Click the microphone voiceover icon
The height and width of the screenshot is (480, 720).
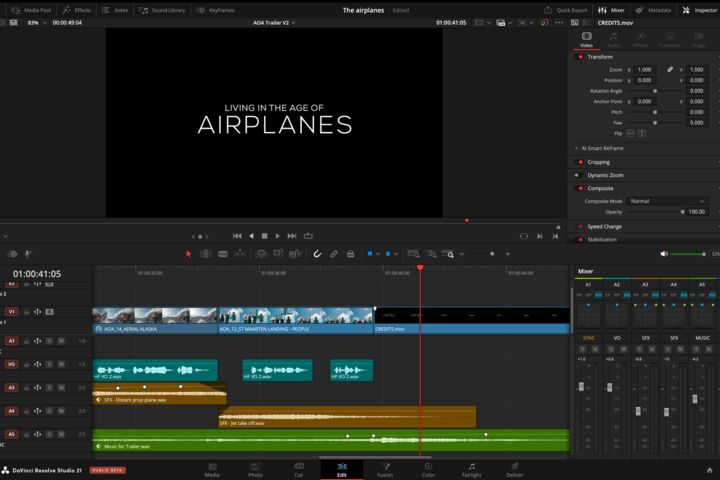pyautogui.click(x=28, y=254)
